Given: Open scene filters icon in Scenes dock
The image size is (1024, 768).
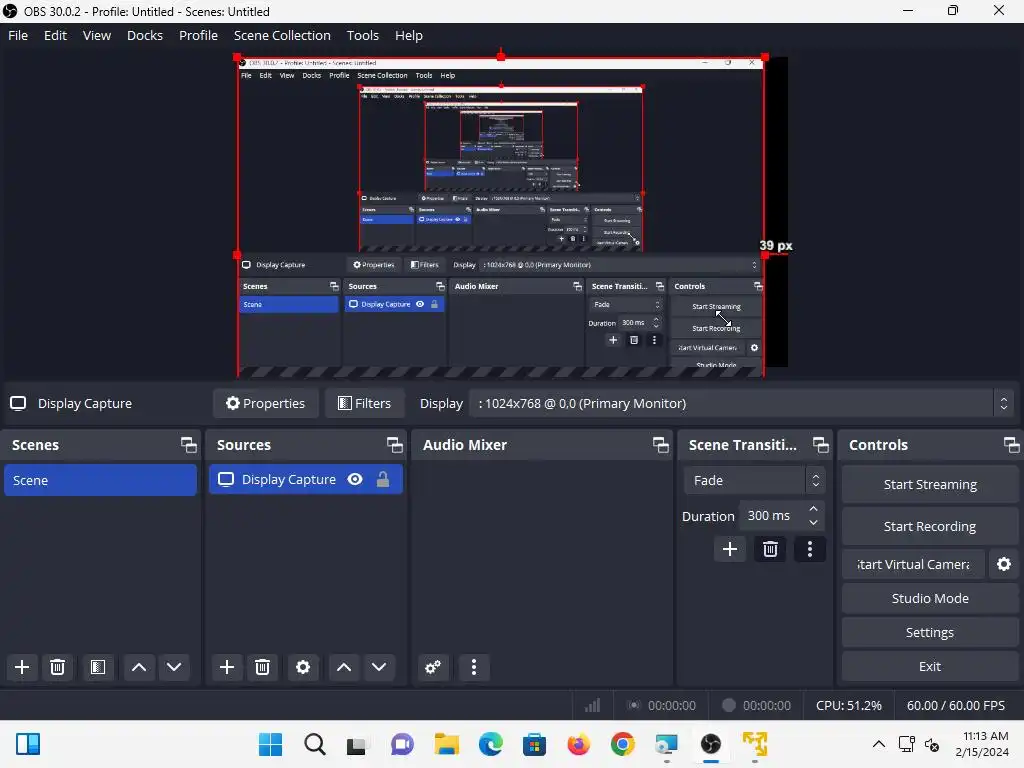Looking at the screenshot, I should click(98, 667).
